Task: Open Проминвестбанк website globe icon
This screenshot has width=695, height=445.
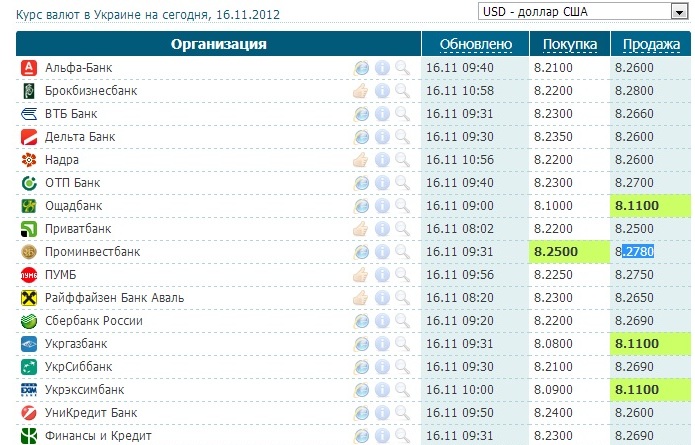Action: pos(361,252)
